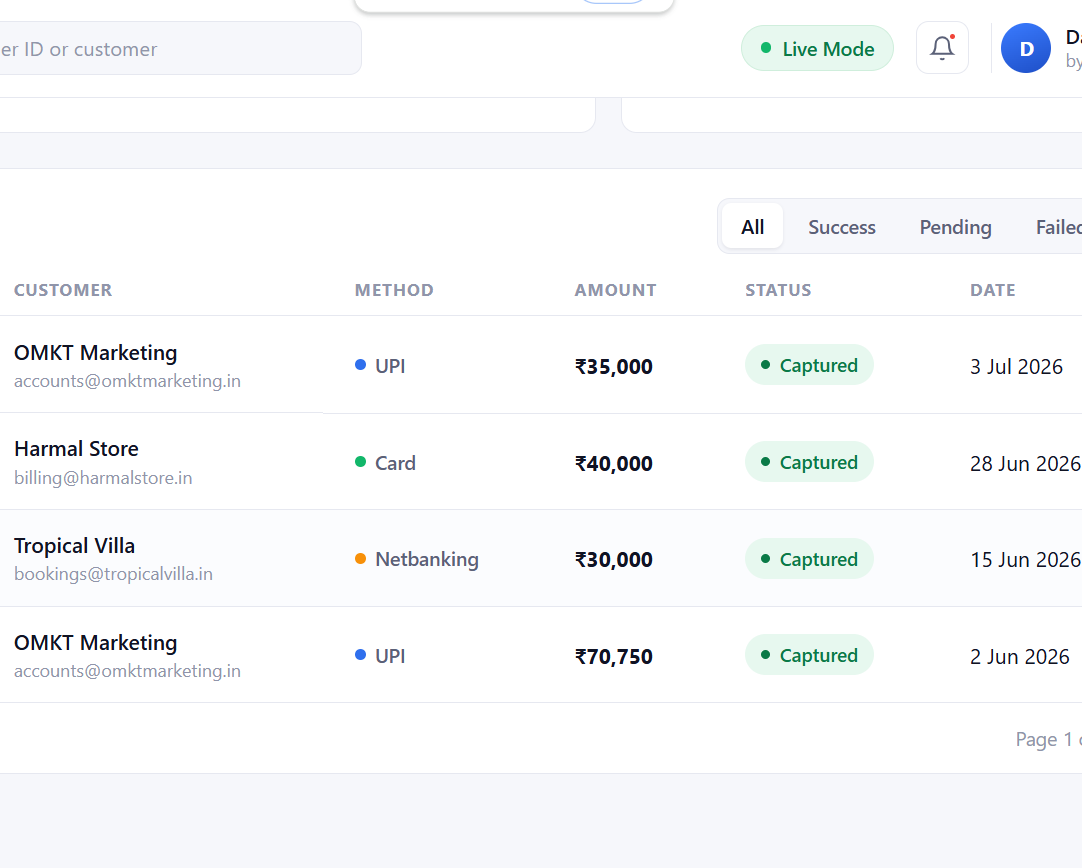
Task: Click the Page 1 pagination text
Action: coord(1048,740)
